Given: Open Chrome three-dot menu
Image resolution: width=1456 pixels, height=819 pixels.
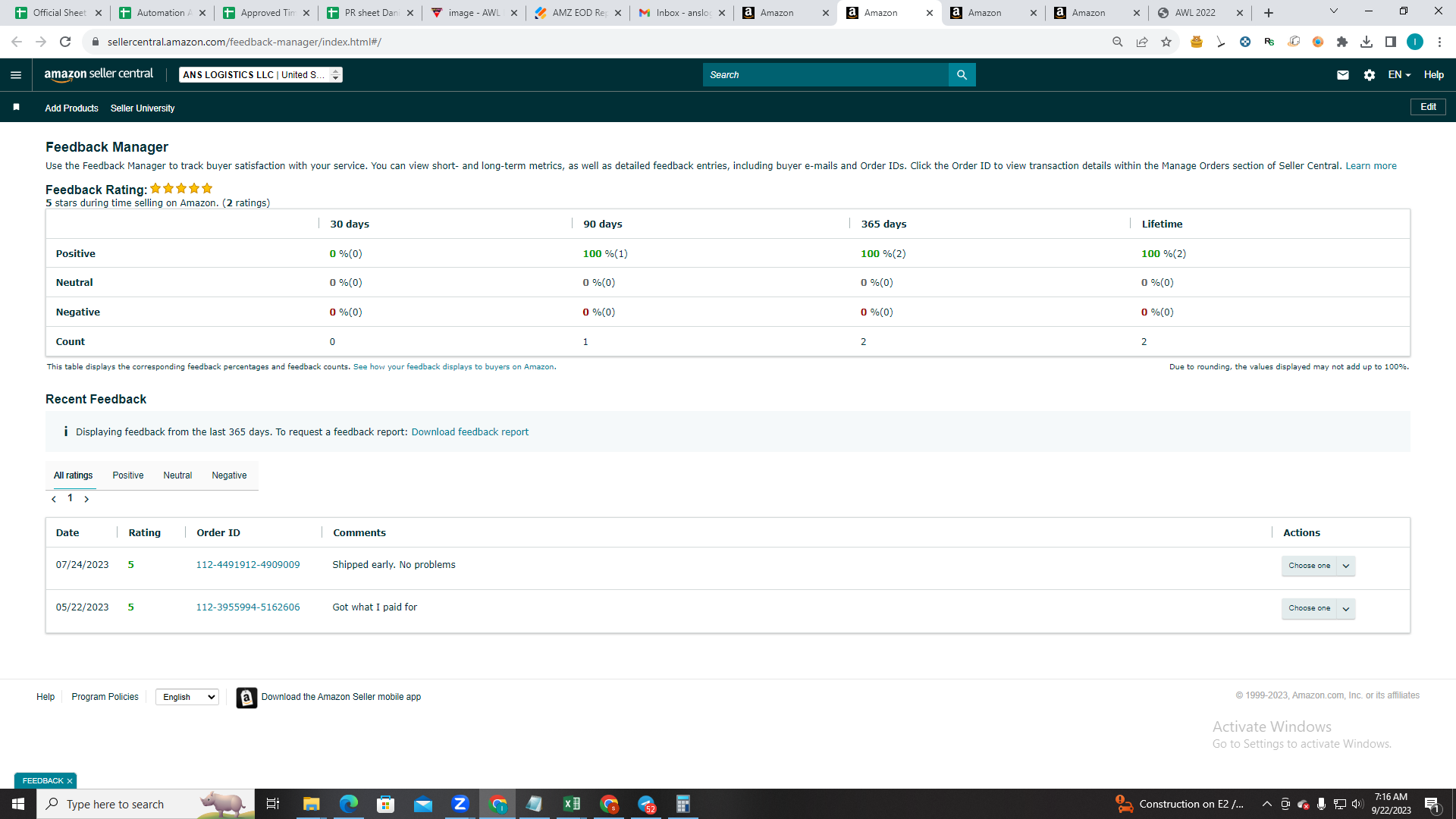Looking at the screenshot, I should pyautogui.click(x=1439, y=42).
